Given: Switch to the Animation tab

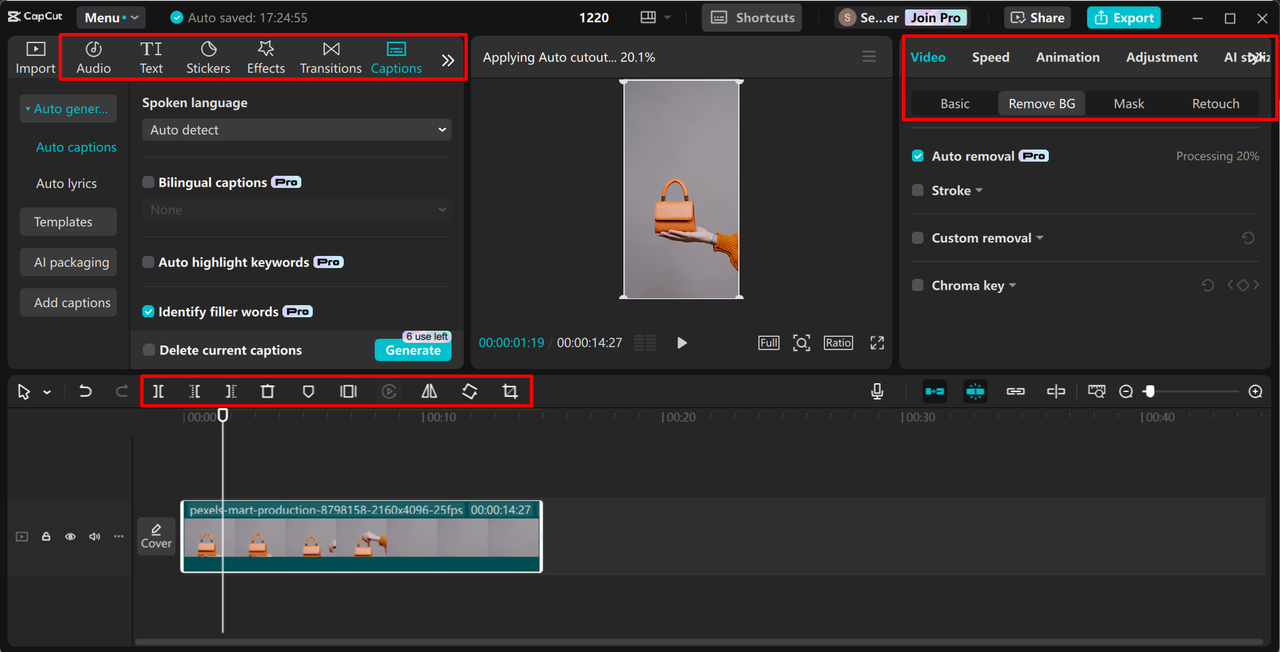Looking at the screenshot, I should point(1067,57).
